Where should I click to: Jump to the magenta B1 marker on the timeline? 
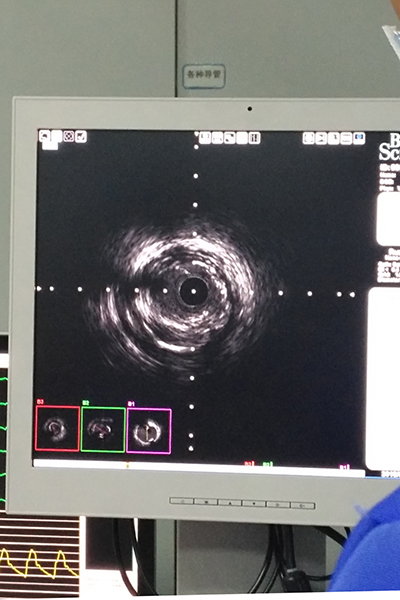click(x=344, y=466)
